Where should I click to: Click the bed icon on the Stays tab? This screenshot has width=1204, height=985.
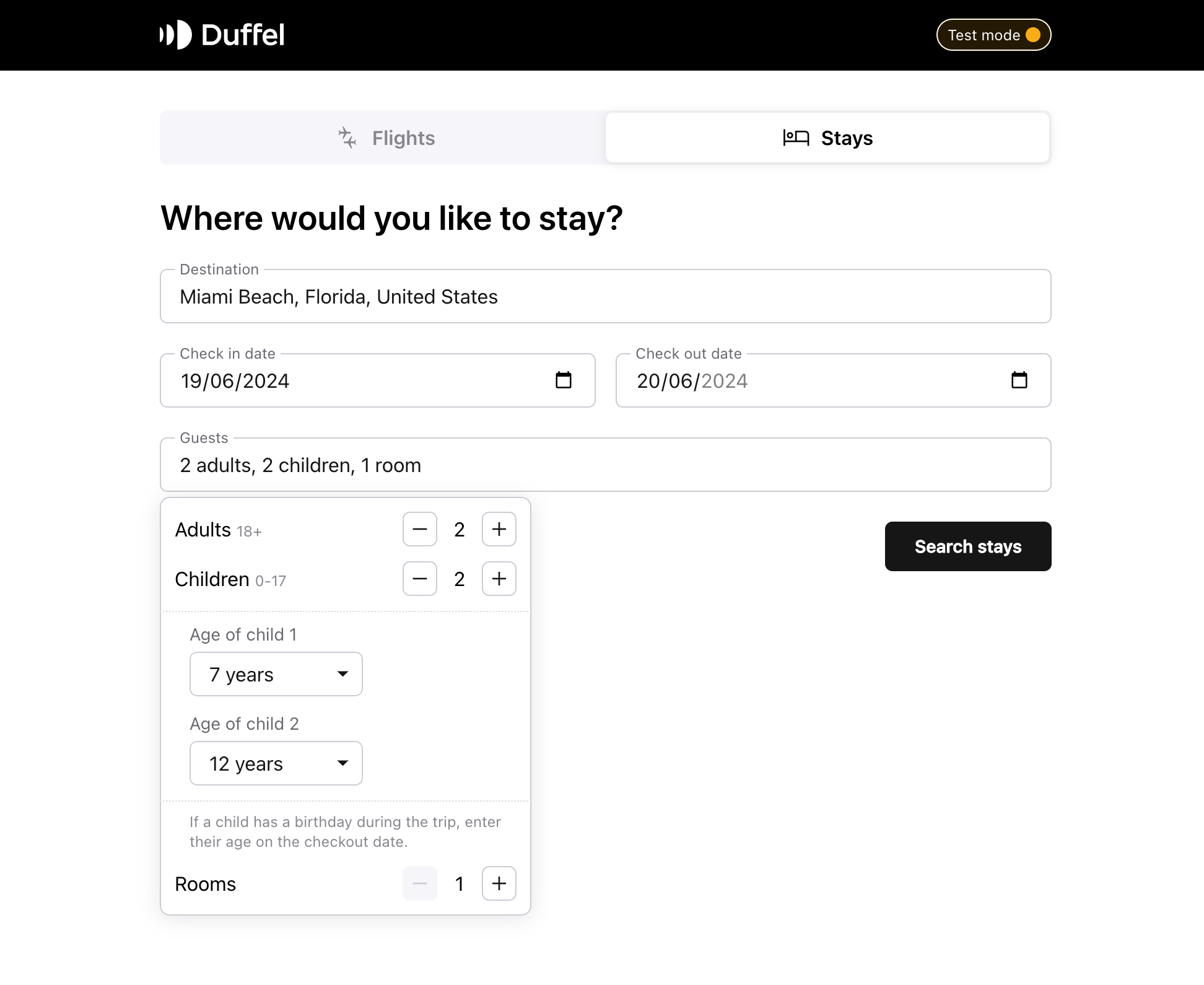click(x=796, y=138)
